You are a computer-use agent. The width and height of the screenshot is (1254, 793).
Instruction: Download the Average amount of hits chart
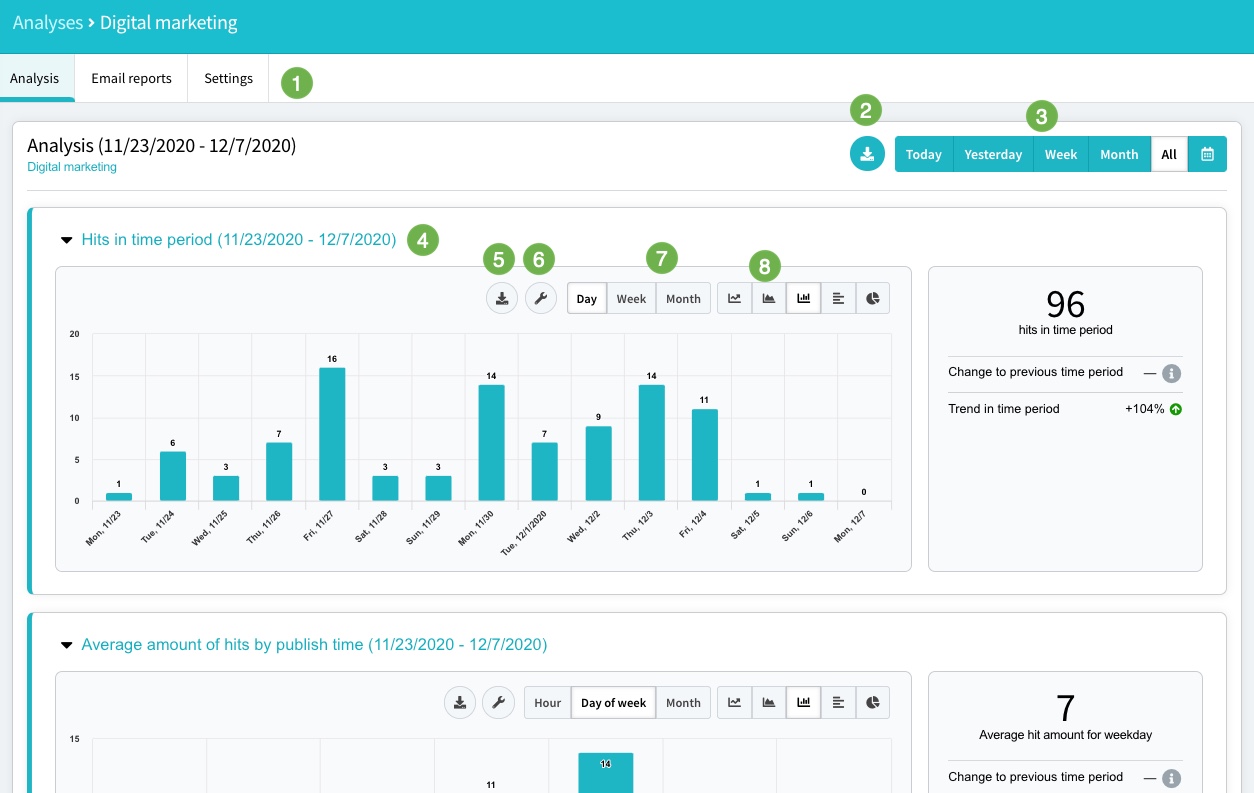click(460, 702)
